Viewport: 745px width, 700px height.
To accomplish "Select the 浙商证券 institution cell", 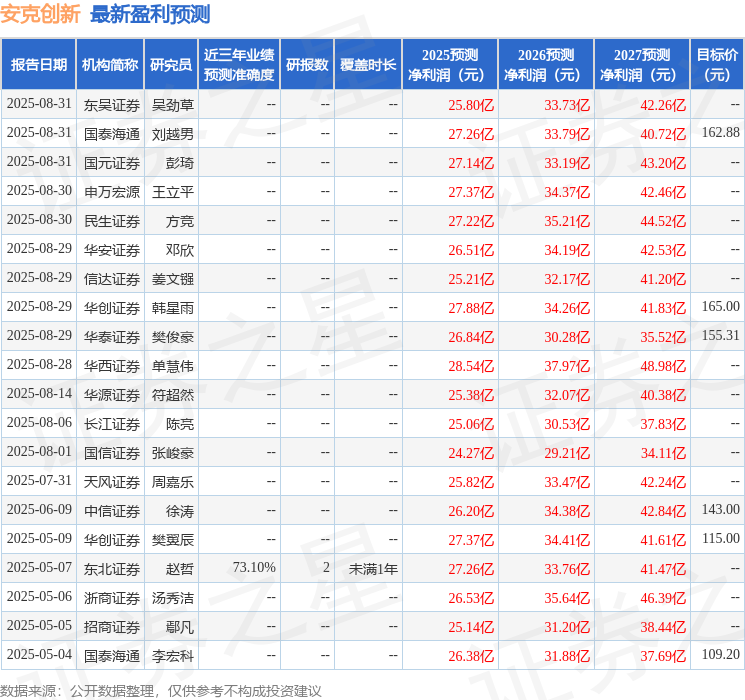I will 112,598.
